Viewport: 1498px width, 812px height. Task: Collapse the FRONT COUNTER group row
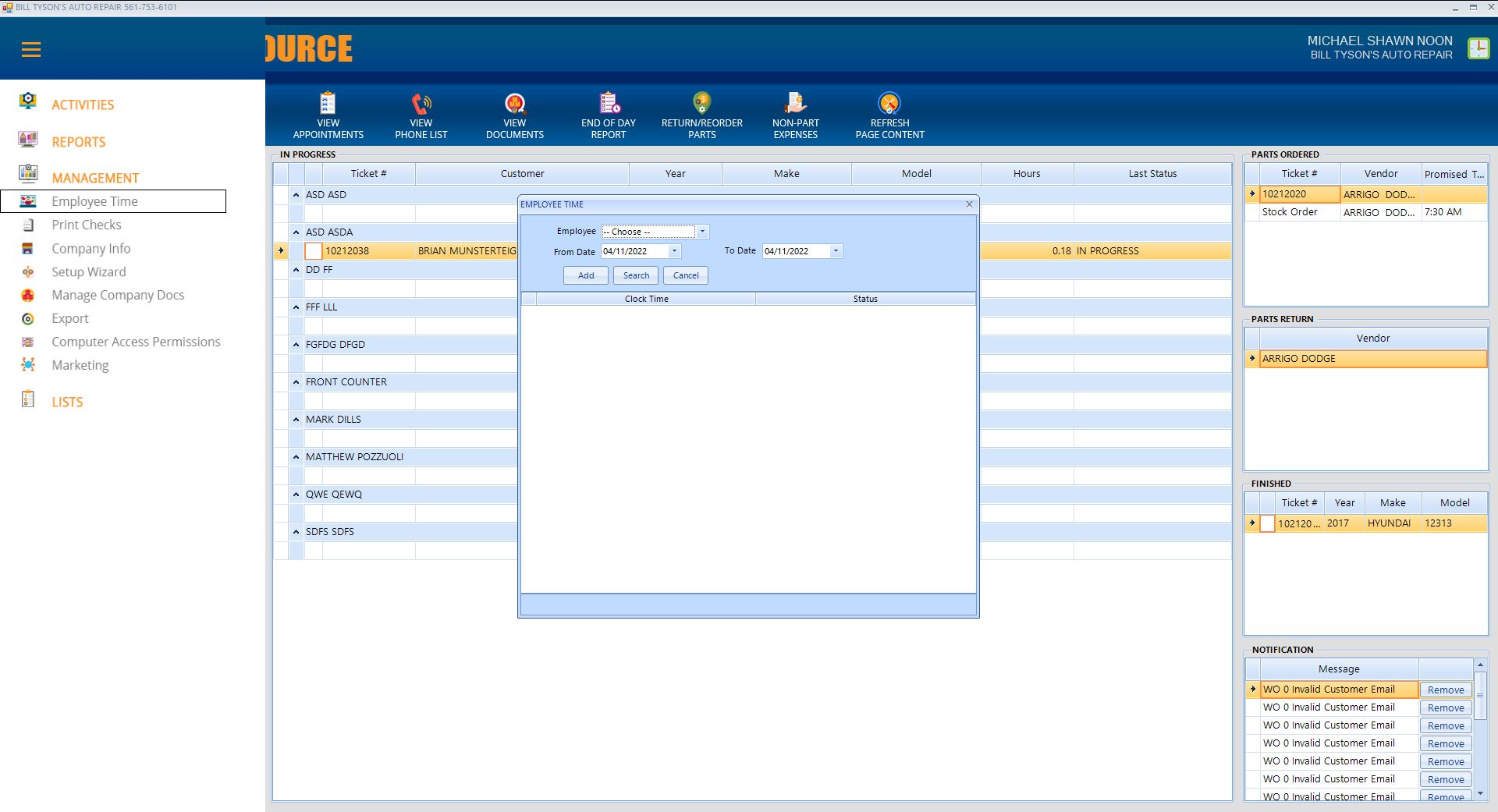pyautogui.click(x=296, y=382)
